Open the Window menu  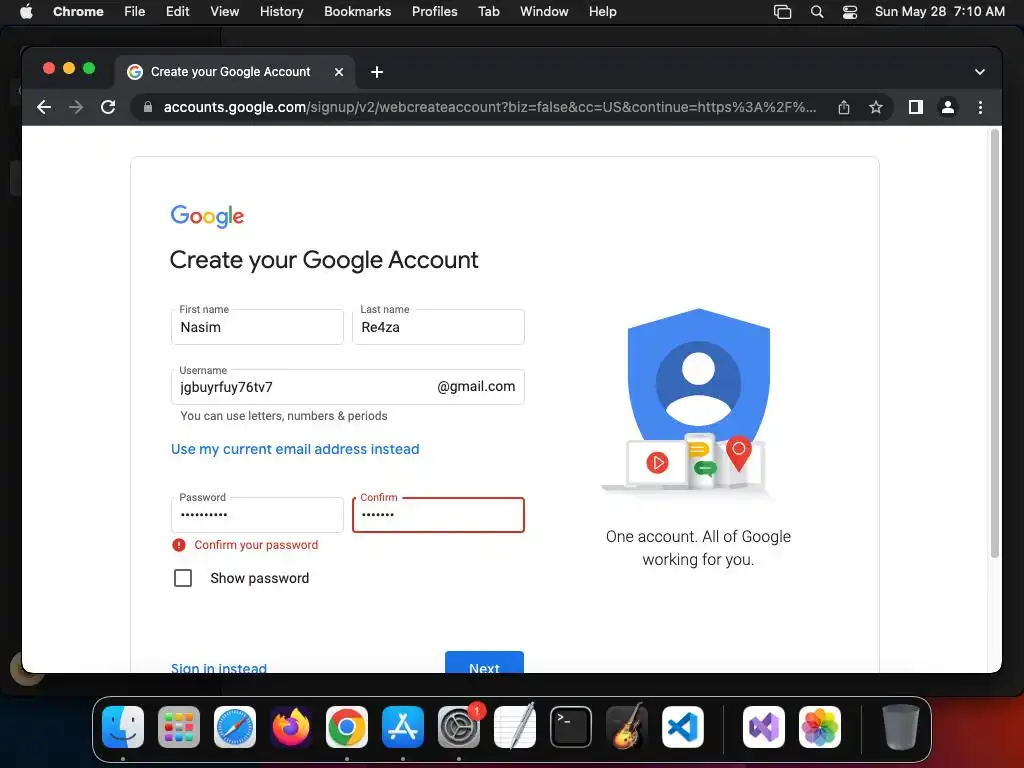544,12
